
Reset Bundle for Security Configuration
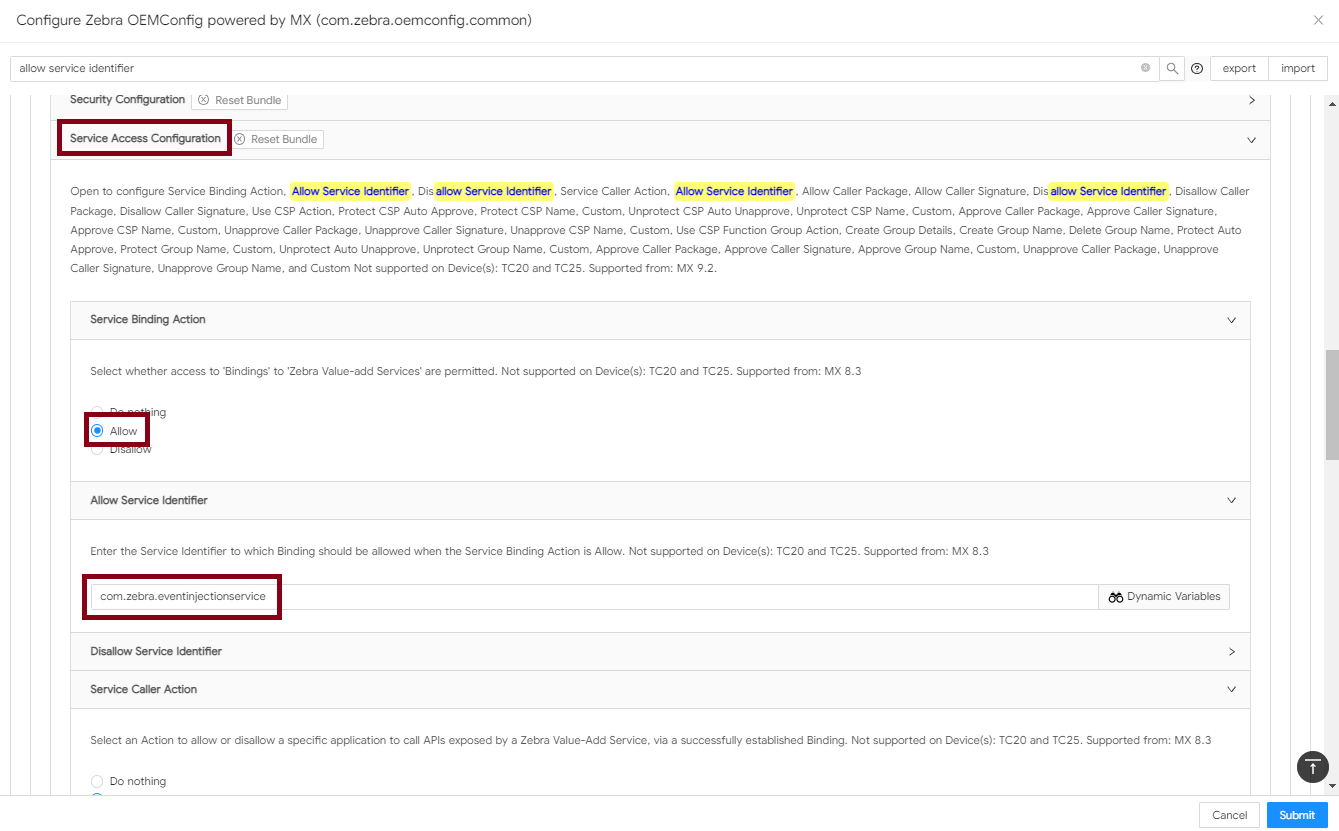click(240, 100)
